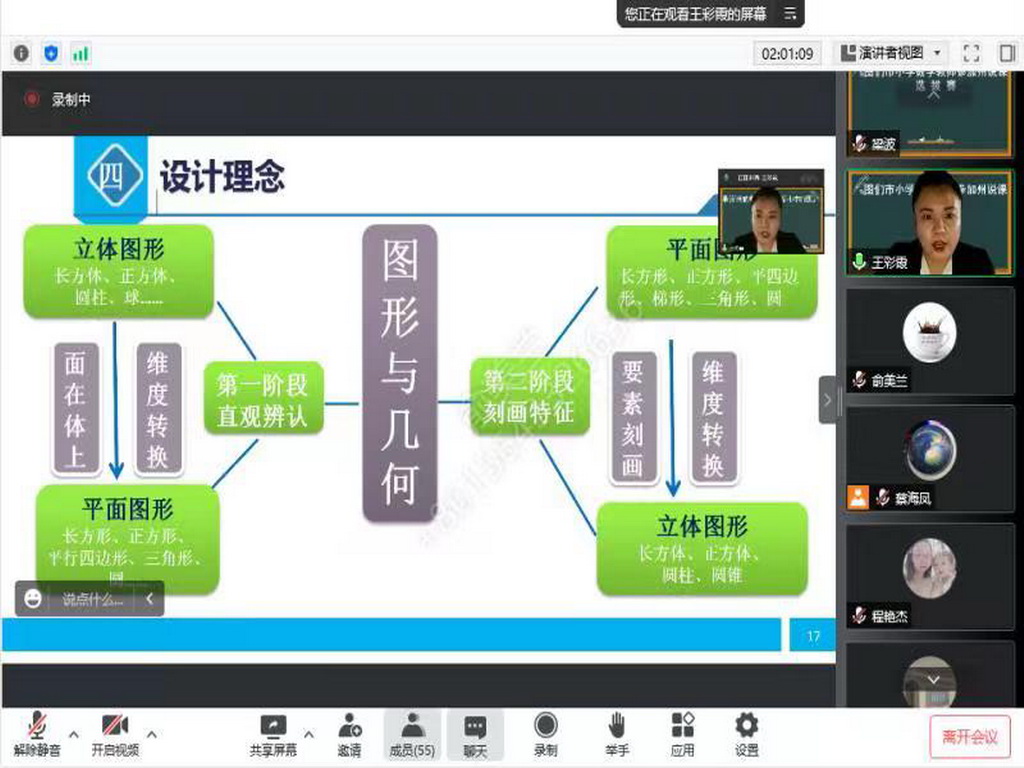The image size is (1024, 768).
Task: Check the green network signal icon
Action: pos(81,54)
